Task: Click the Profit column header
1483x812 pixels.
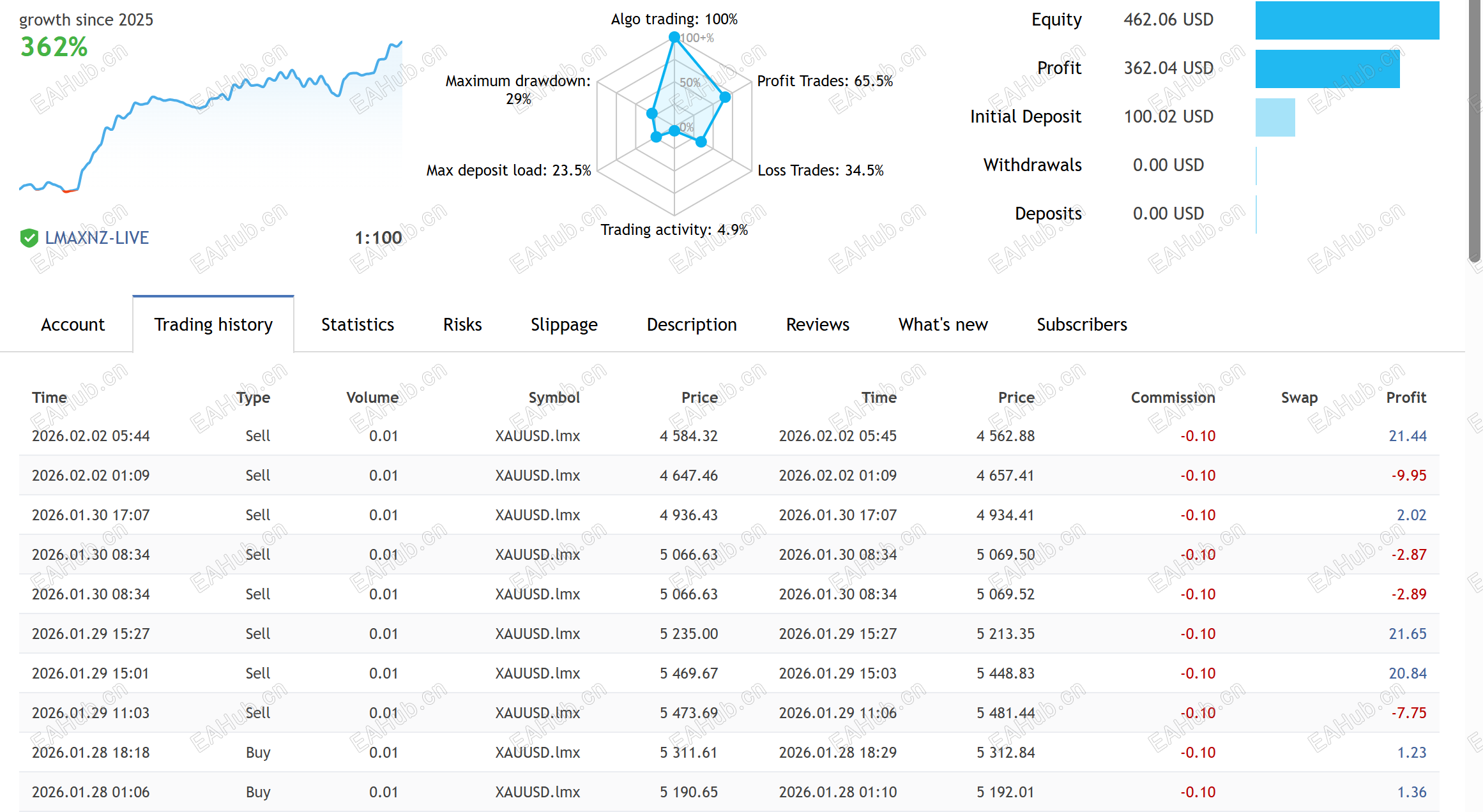Action: (x=1406, y=398)
